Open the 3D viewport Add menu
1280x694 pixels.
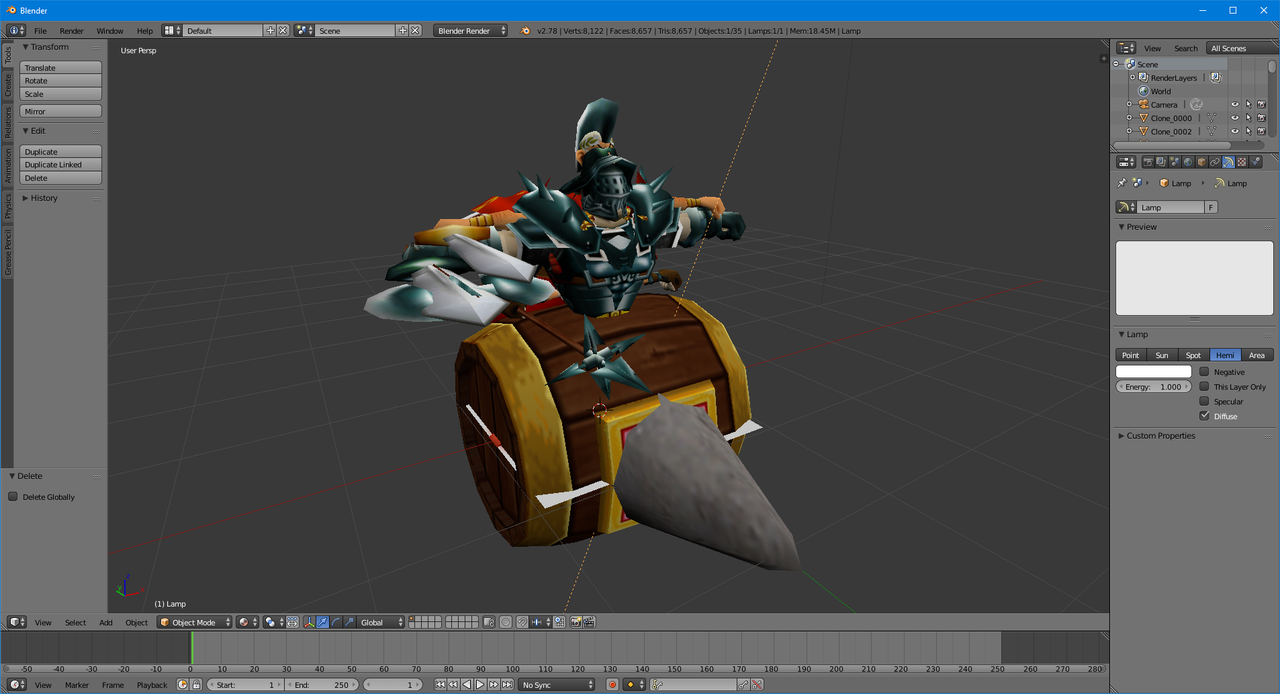[105, 622]
